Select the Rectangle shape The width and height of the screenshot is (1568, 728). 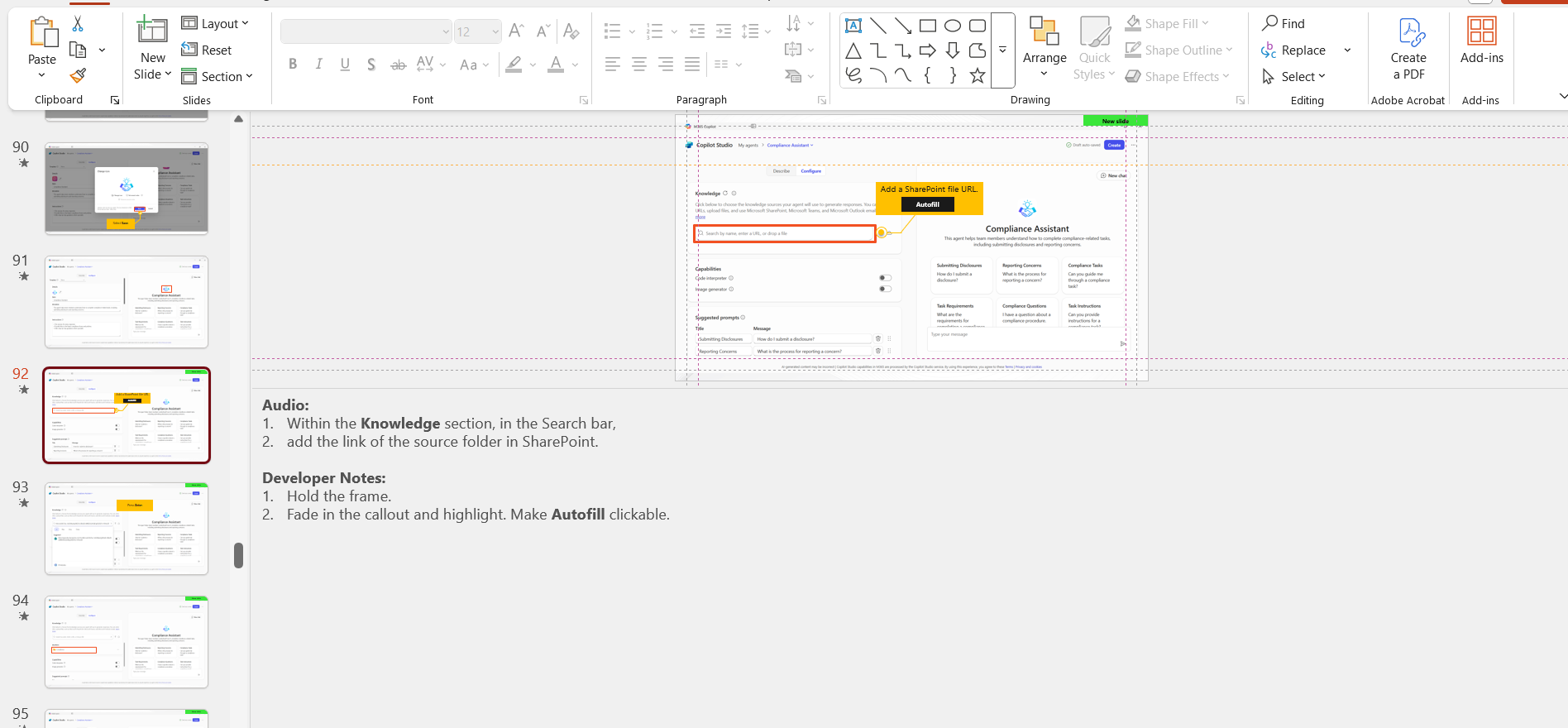point(928,26)
